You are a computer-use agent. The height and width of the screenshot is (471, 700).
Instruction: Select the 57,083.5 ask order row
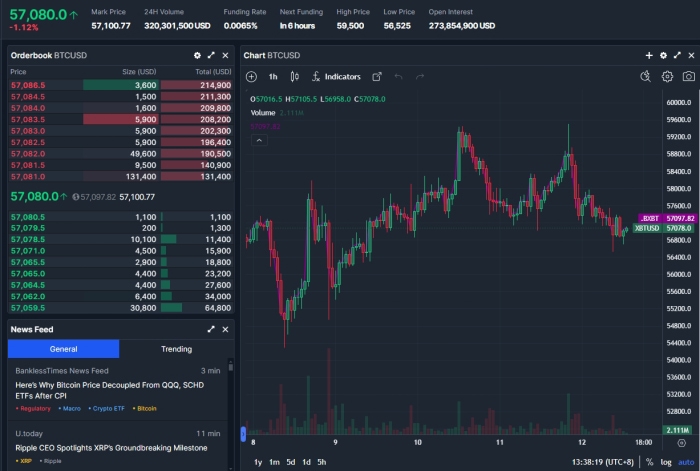(120, 119)
